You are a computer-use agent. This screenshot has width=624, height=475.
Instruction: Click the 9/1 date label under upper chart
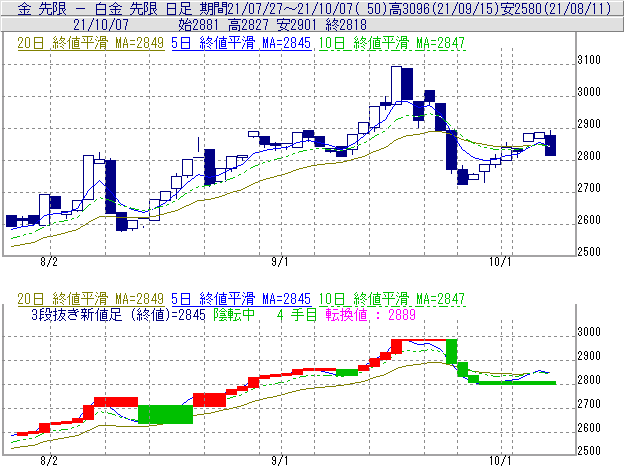280,262
